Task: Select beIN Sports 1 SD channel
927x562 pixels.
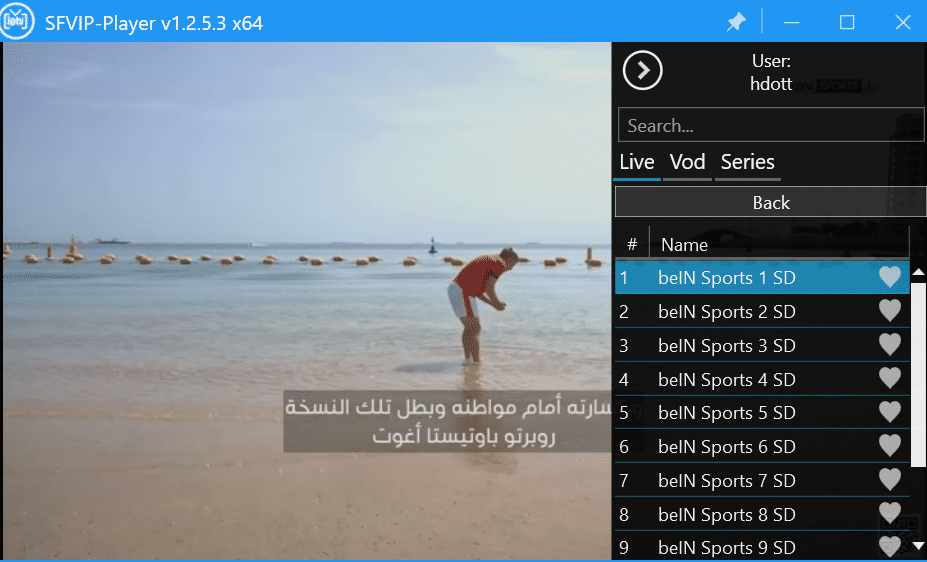Action: [x=762, y=278]
